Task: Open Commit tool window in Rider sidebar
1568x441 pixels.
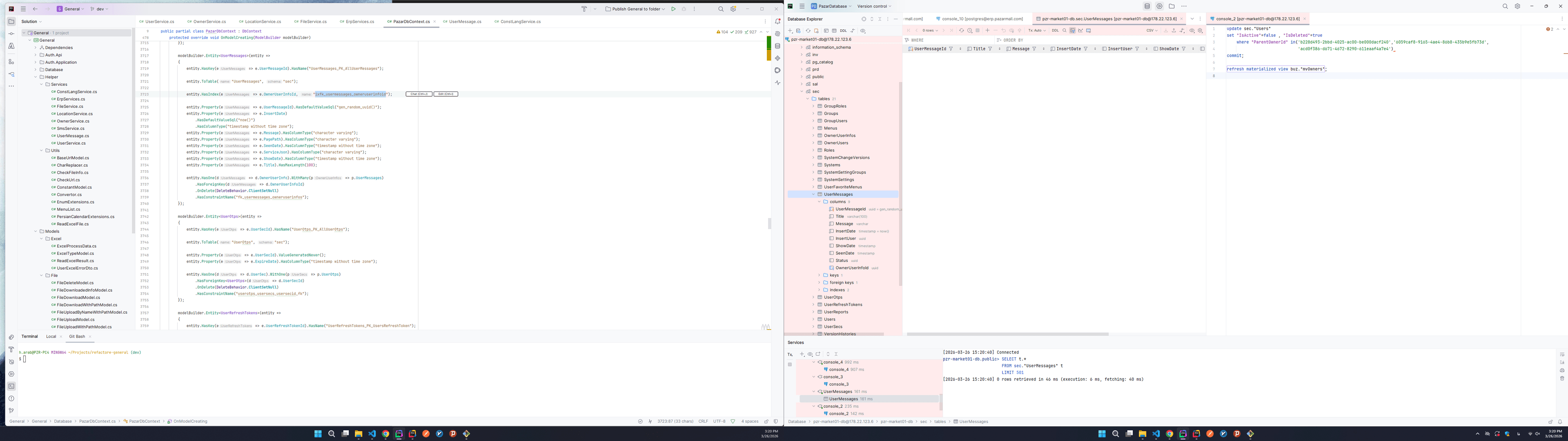Action: click(x=11, y=33)
